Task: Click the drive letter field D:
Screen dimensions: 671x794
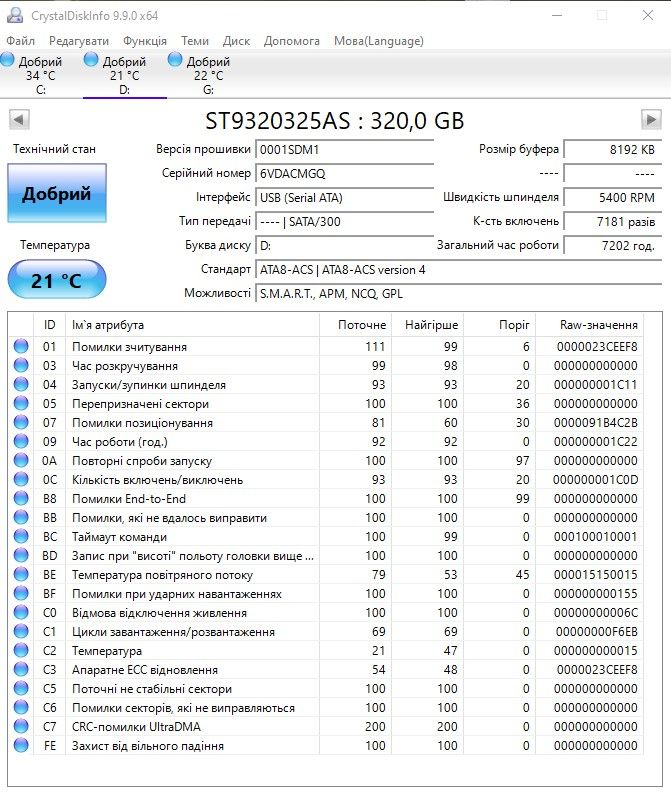Action: (x=345, y=246)
